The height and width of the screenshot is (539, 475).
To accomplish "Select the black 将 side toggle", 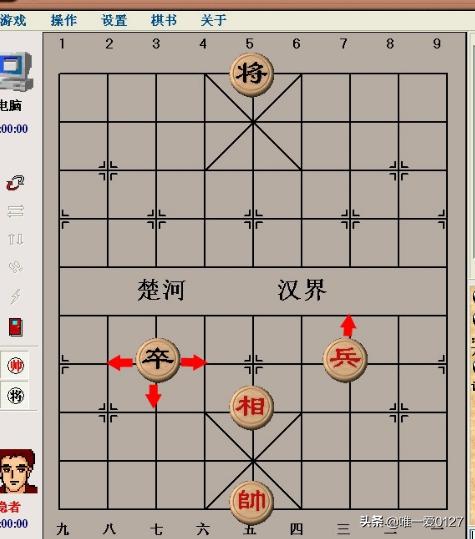I will click(15, 395).
